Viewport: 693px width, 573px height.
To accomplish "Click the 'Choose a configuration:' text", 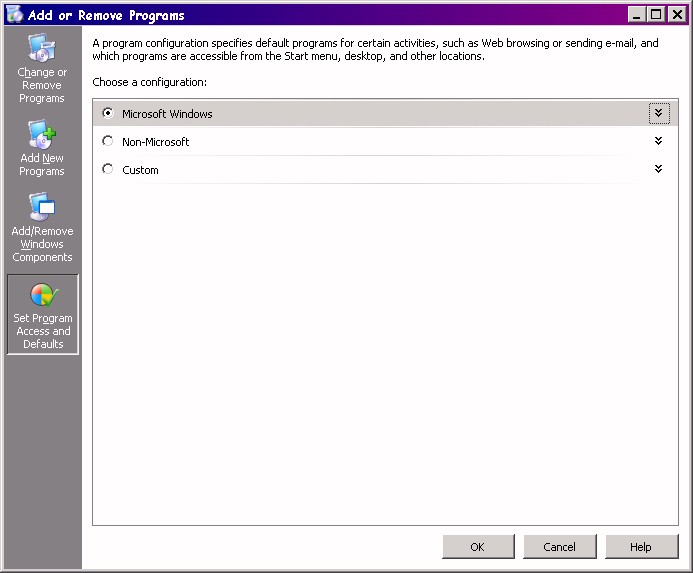I will coord(149,82).
